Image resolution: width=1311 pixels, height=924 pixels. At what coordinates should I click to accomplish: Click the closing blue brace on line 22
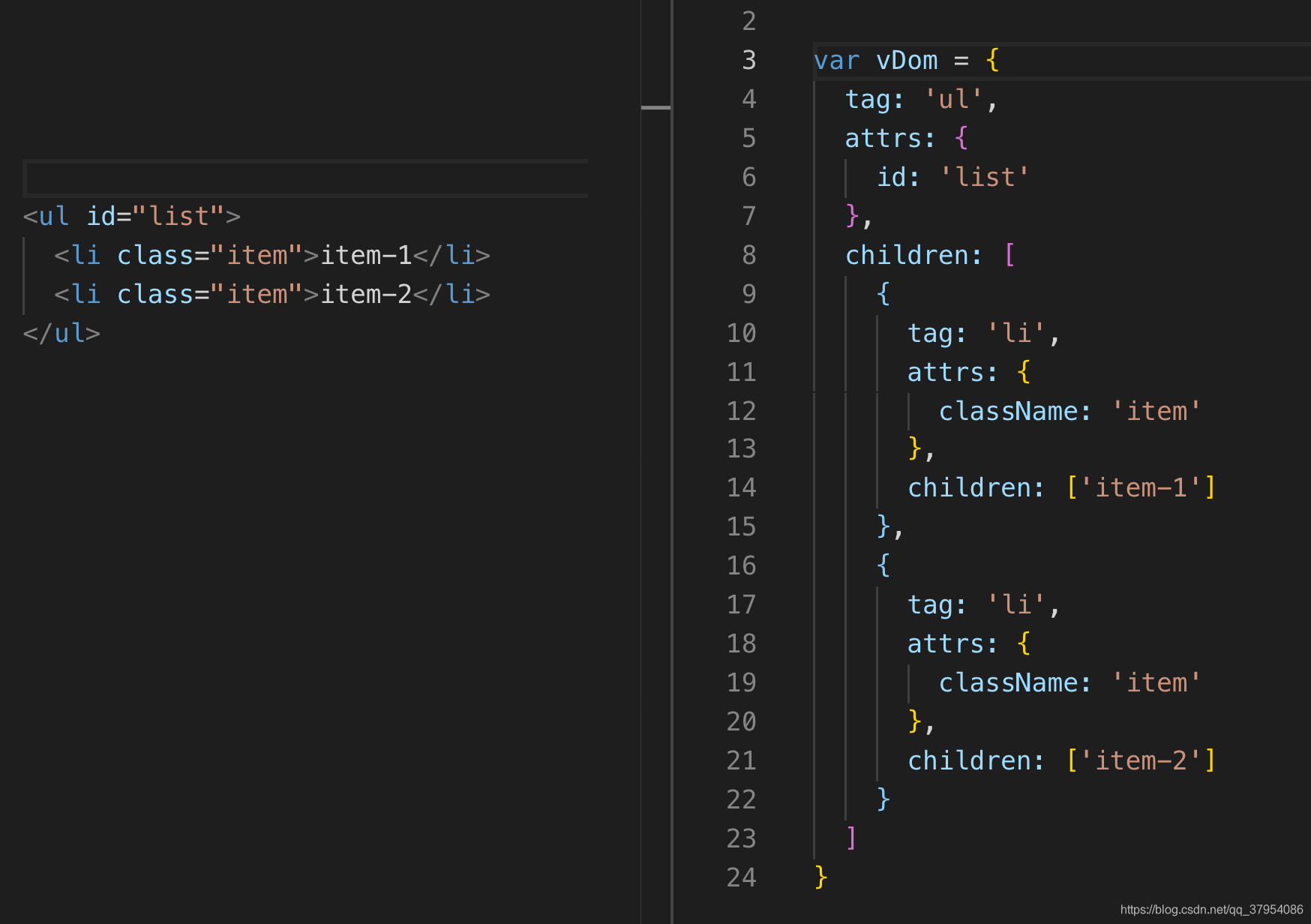click(x=883, y=799)
